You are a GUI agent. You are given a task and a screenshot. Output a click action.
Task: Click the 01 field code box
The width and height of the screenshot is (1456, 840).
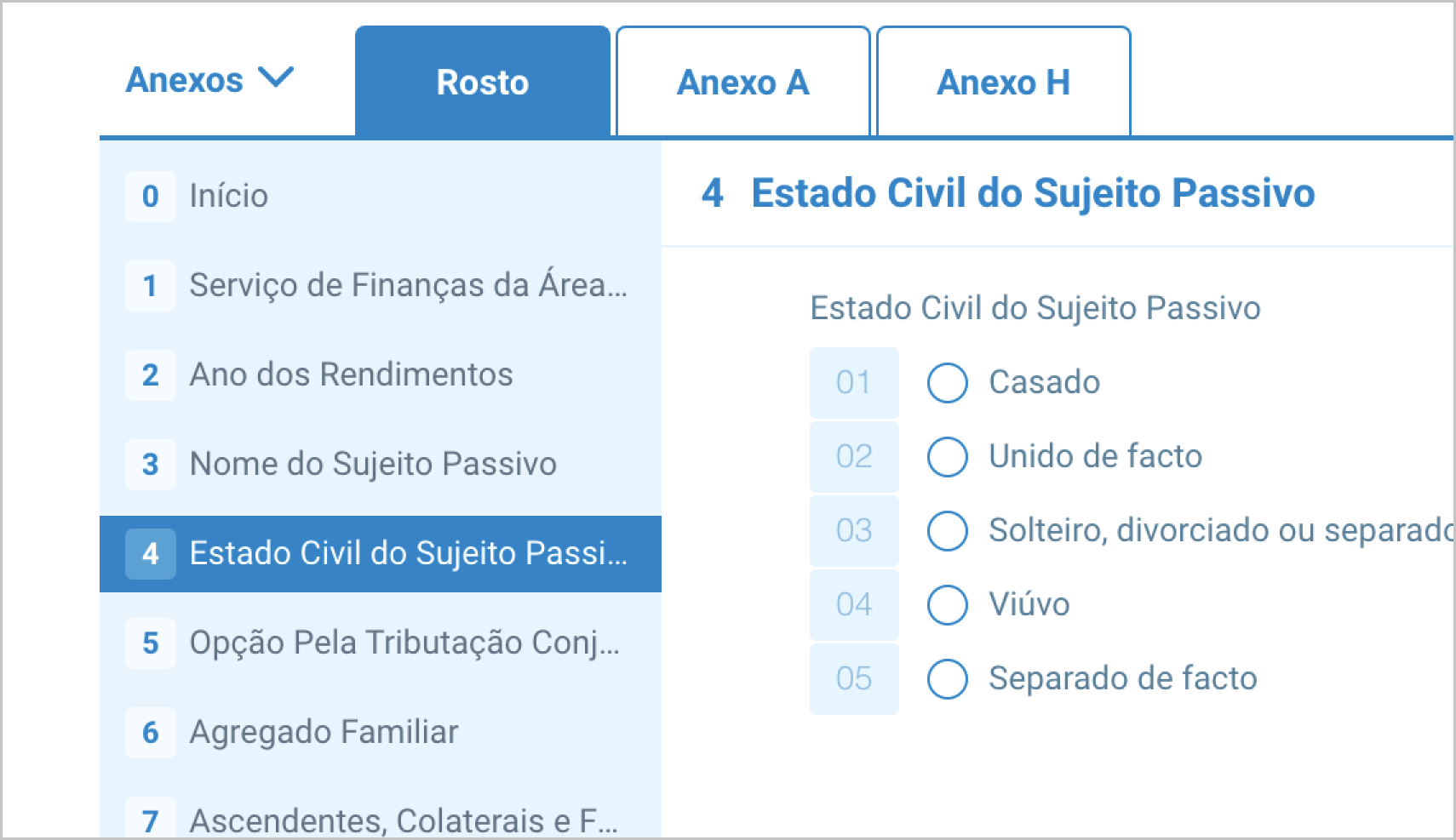(x=854, y=383)
